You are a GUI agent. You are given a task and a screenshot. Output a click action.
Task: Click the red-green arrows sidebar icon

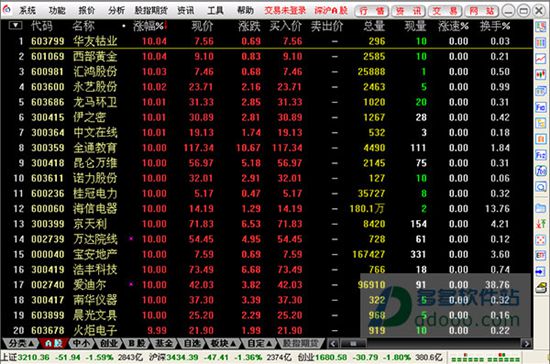pos(541,224)
